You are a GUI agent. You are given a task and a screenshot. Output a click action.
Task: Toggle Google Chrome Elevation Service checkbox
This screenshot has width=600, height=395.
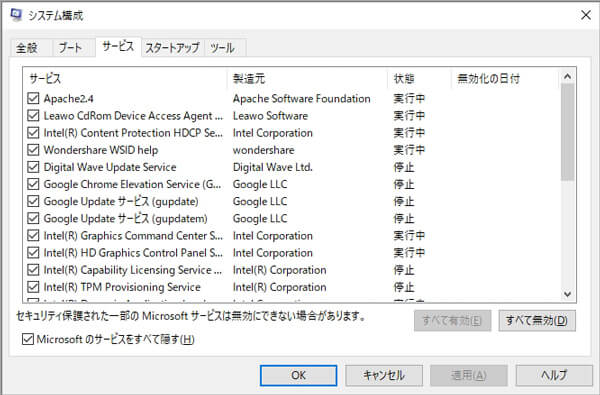click(x=33, y=184)
